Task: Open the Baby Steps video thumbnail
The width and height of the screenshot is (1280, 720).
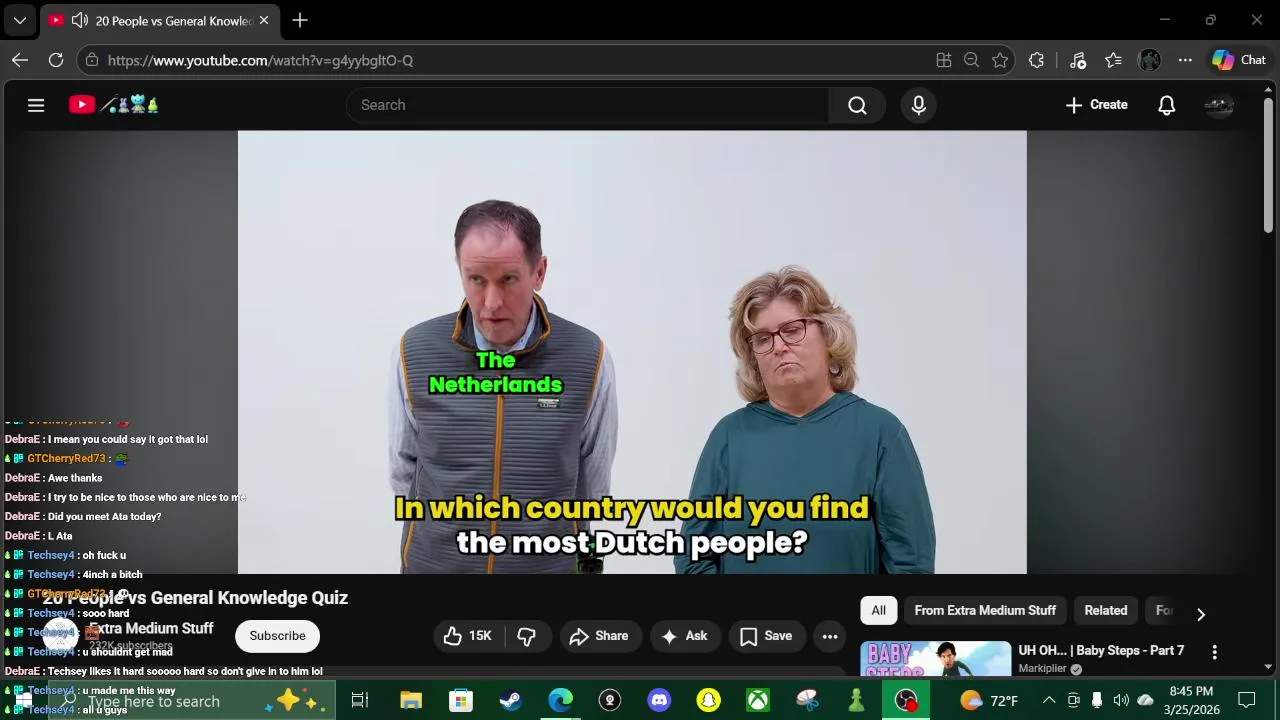Action: click(935, 659)
